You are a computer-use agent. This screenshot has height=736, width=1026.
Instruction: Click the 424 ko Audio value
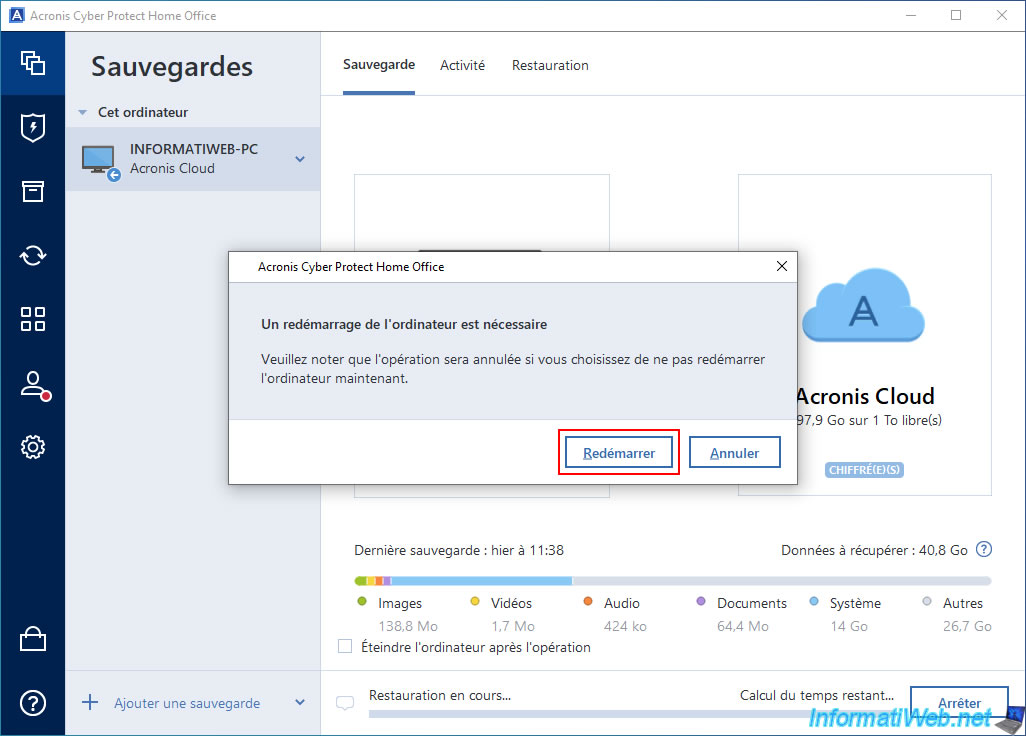click(x=625, y=626)
